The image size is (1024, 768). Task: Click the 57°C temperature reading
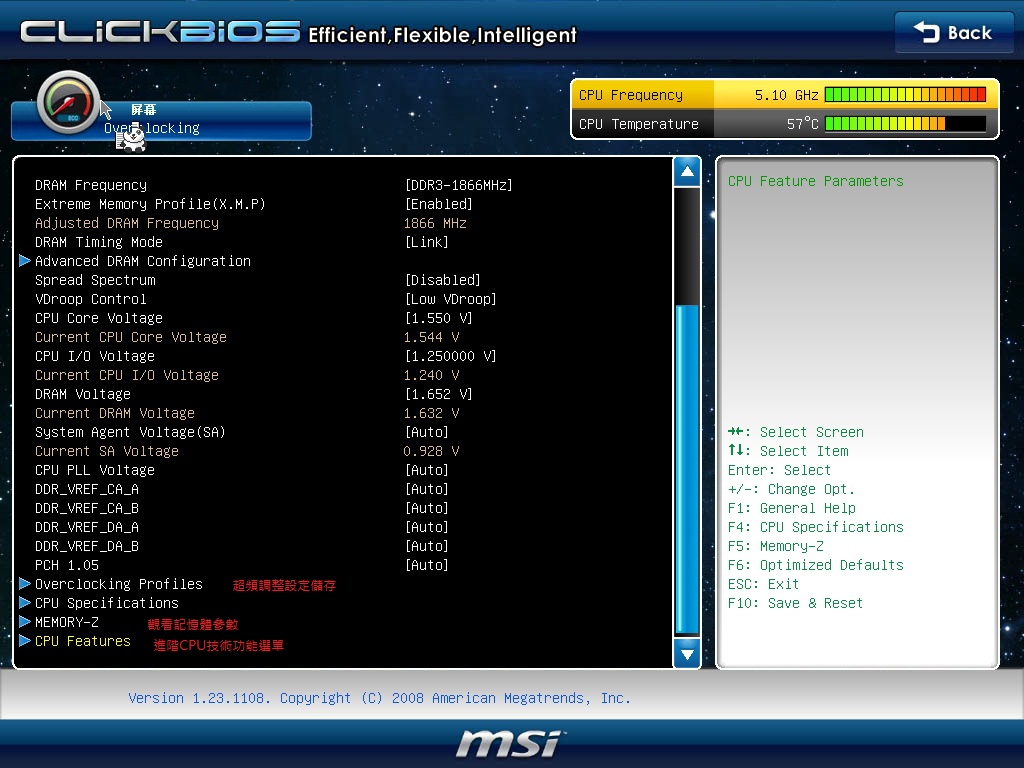coord(803,123)
